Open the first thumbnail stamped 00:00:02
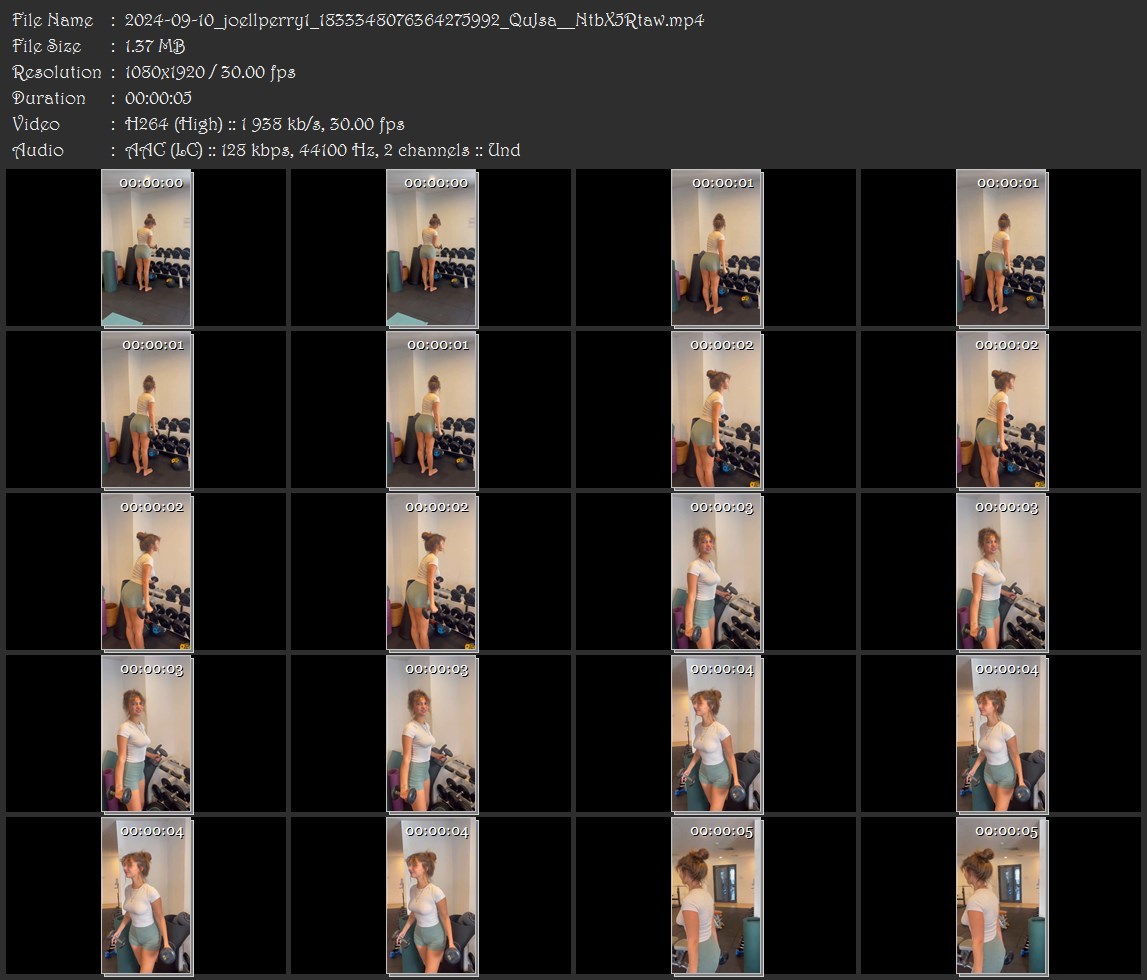Image resolution: width=1147 pixels, height=980 pixels. pos(717,410)
